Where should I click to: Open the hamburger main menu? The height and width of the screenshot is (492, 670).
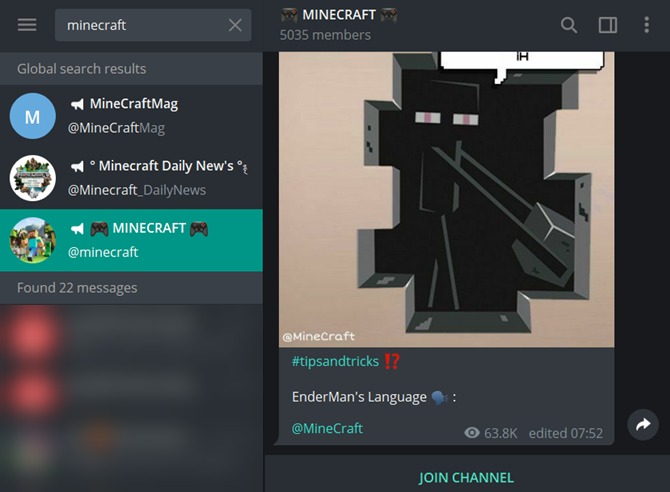(x=27, y=25)
